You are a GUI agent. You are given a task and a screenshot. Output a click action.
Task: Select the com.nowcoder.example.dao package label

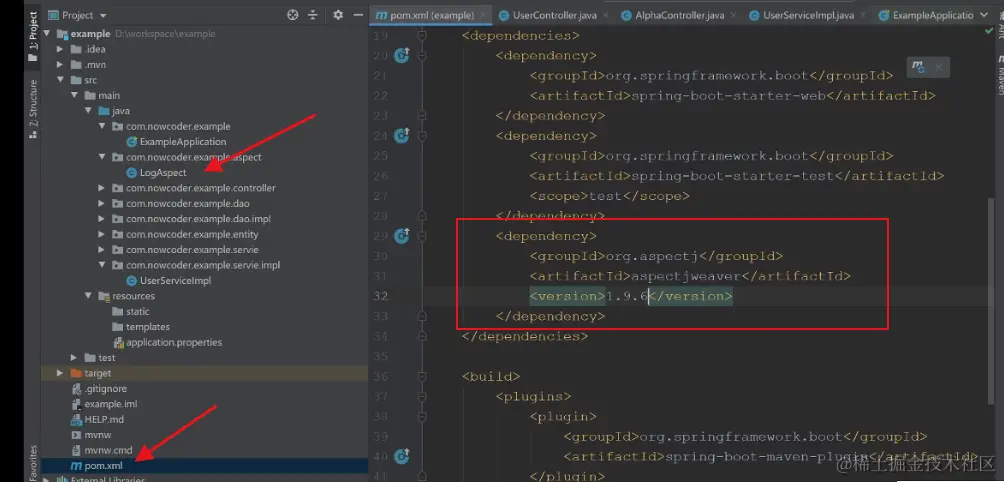[190, 204]
